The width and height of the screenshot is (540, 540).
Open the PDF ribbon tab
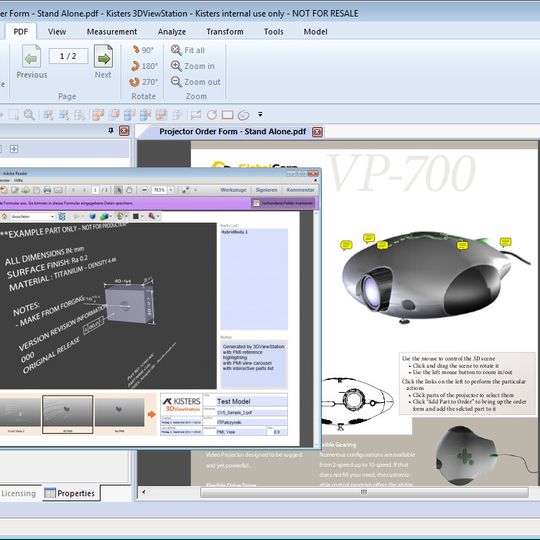21,32
